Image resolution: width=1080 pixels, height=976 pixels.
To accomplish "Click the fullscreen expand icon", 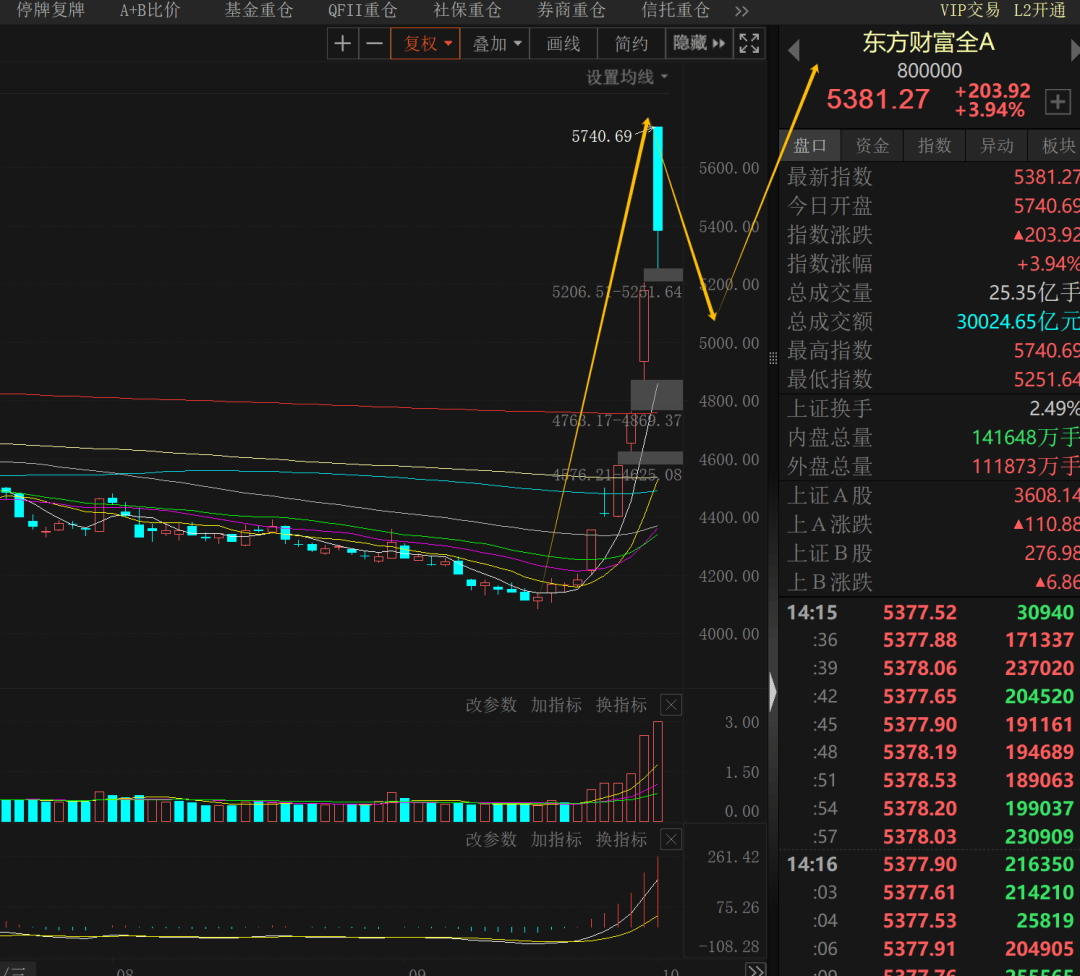I will (749, 43).
